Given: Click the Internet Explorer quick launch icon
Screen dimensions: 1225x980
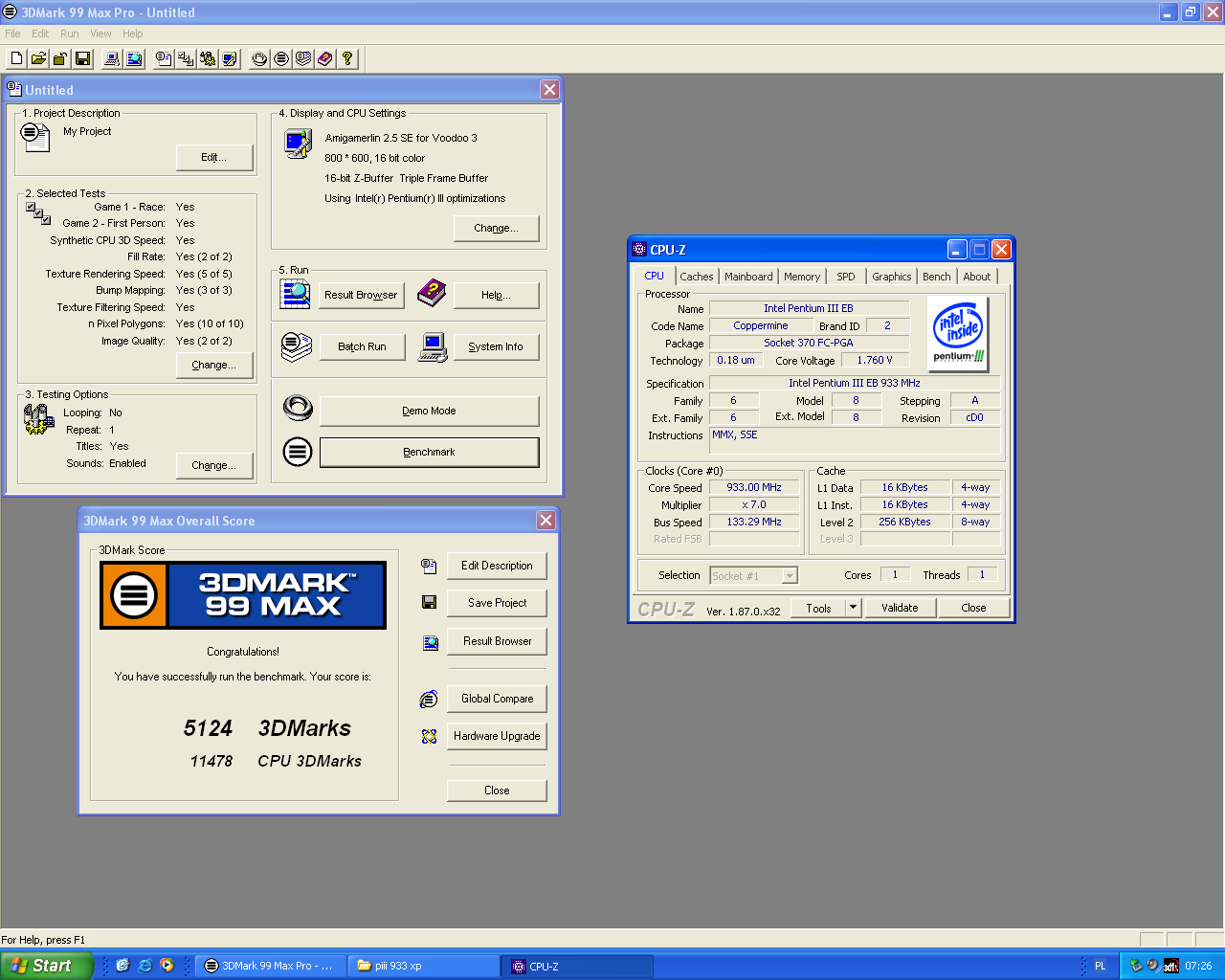Looking at the screenshot, I should pos(145,966).
